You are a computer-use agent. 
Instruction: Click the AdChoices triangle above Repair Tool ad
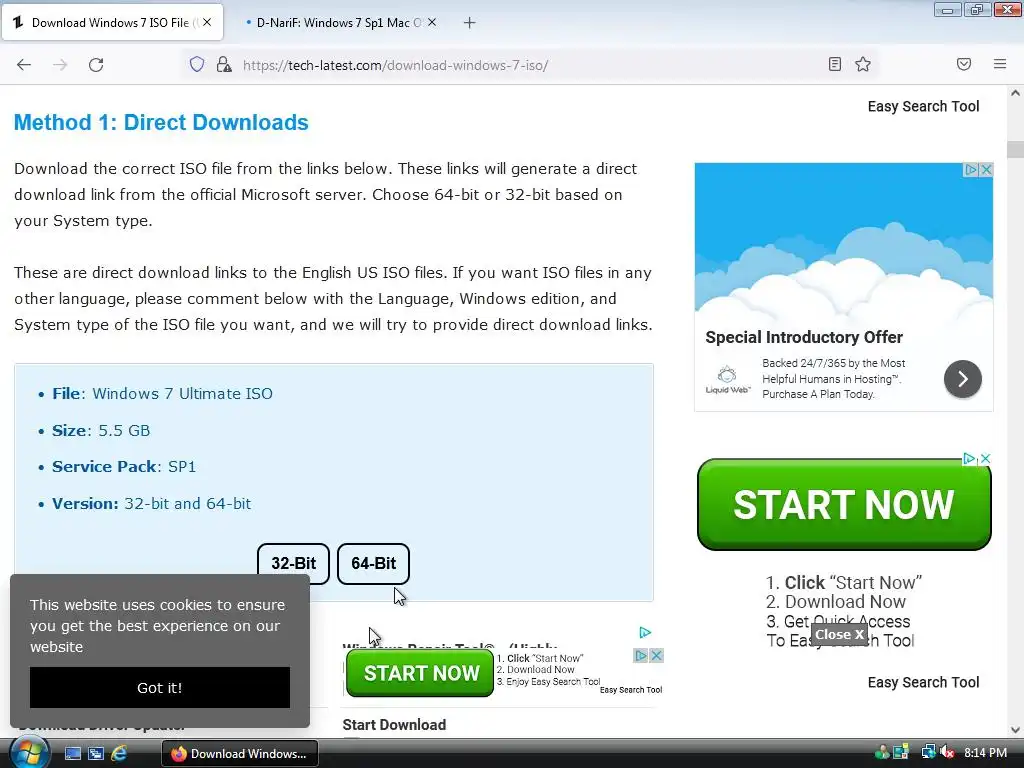645,632
